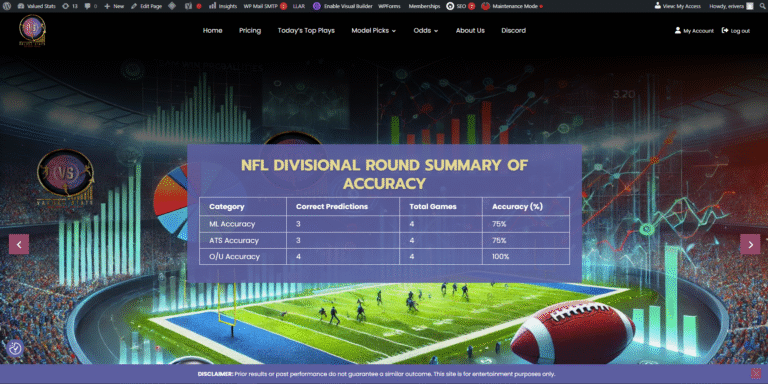Click the Correct Predictions column header
This screenshot has width=768, height=384.
[x=332, y=207]
